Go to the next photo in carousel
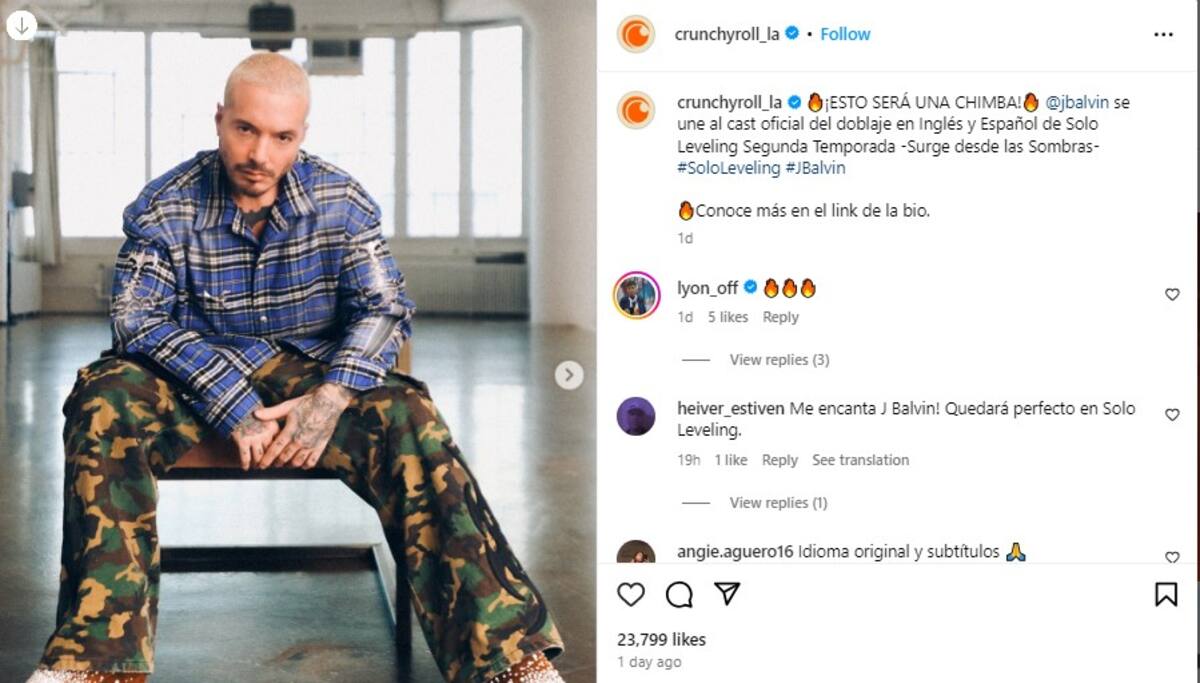This screenshot has width=1200, height=683. 569,375
